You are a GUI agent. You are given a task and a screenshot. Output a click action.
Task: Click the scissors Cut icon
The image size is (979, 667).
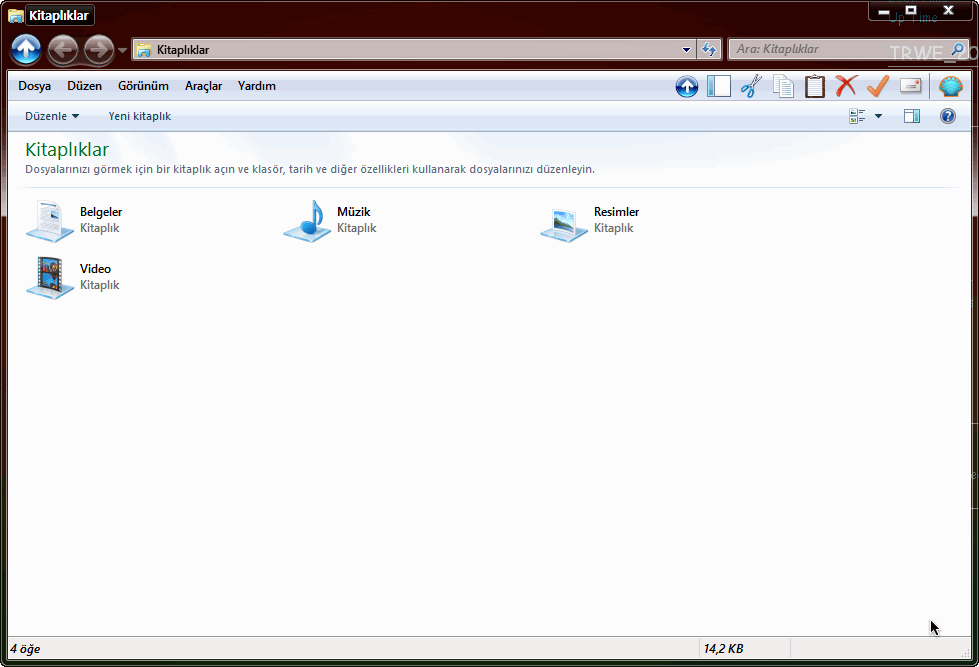pyautogui.click(x=751, y=86)
